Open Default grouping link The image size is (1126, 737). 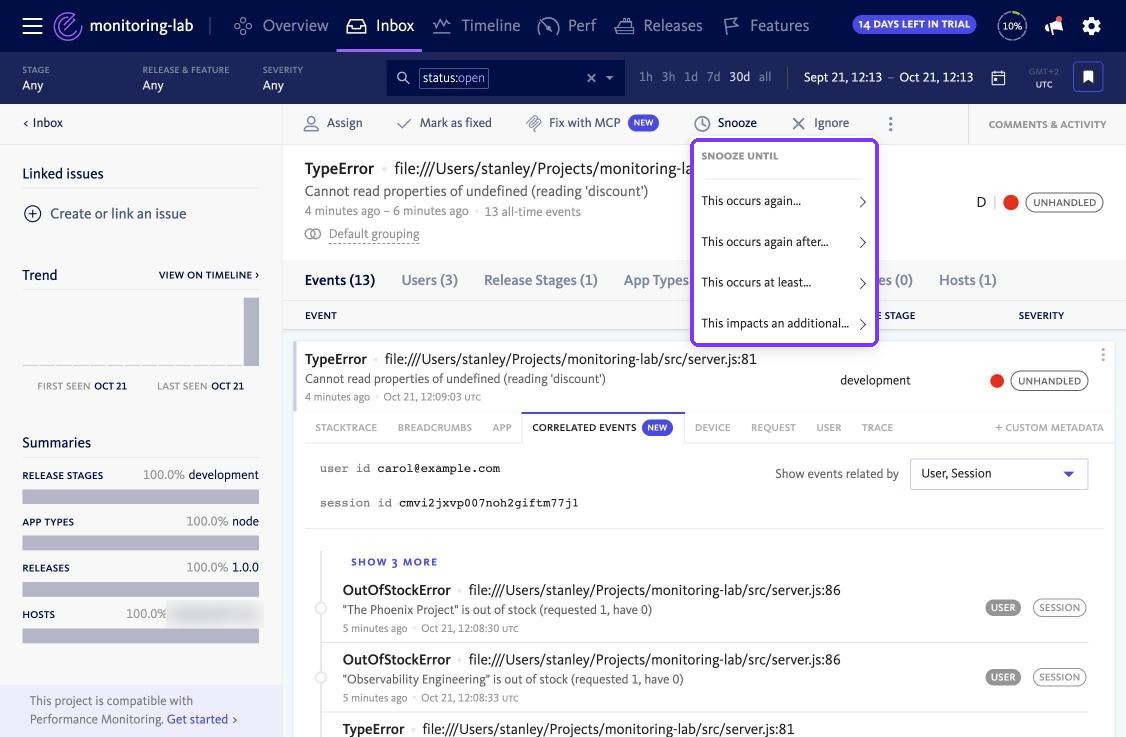pos(373,233)
